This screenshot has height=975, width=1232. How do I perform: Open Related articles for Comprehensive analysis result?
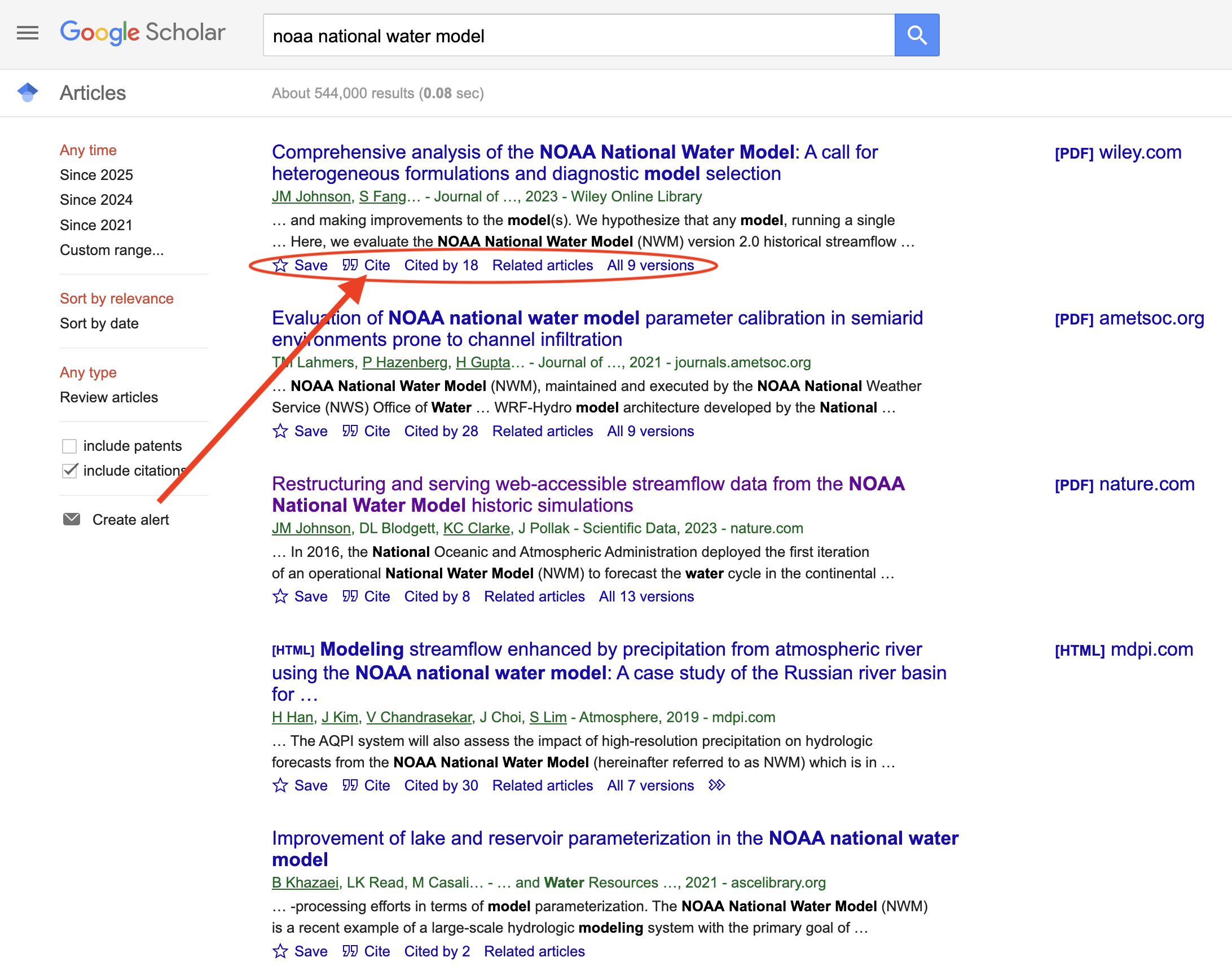[543, 265]
